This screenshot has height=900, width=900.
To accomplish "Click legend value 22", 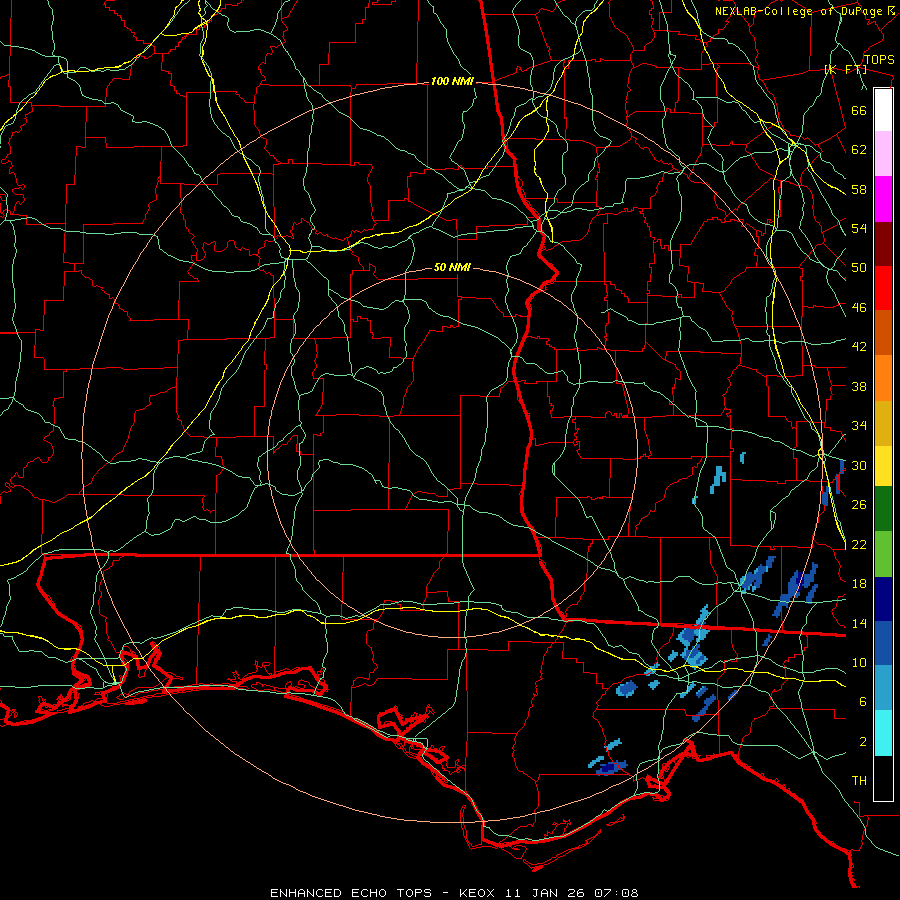I will pos(859,544).
